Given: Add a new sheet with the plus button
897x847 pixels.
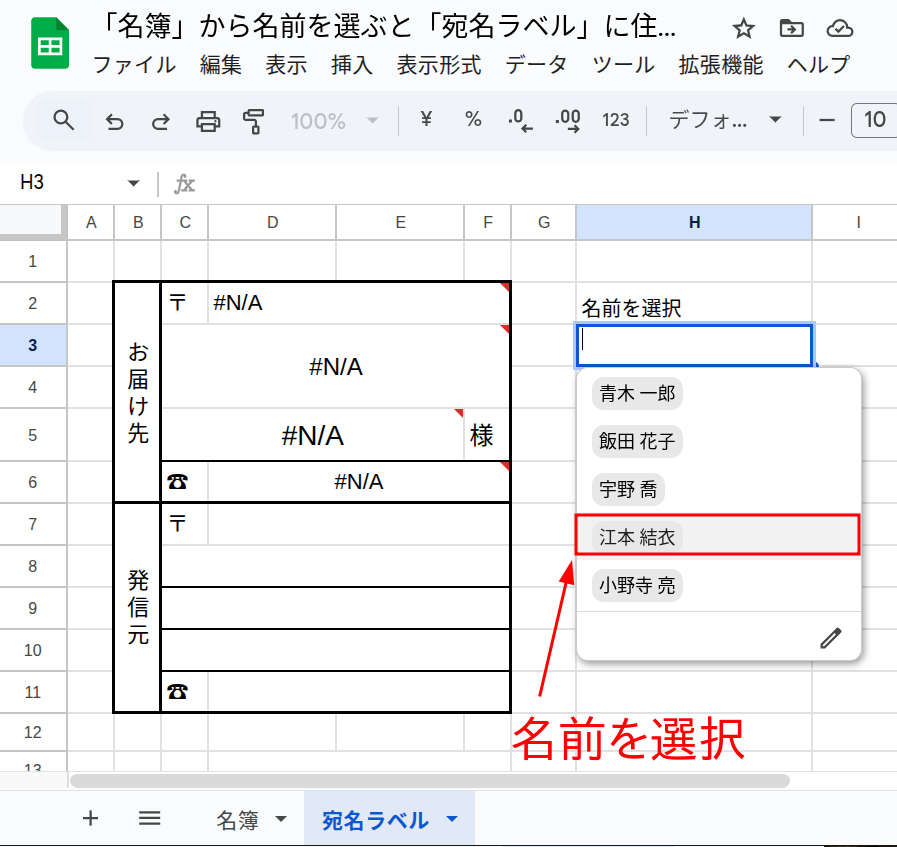Looking at the screenshot, I should click(90, 818).
